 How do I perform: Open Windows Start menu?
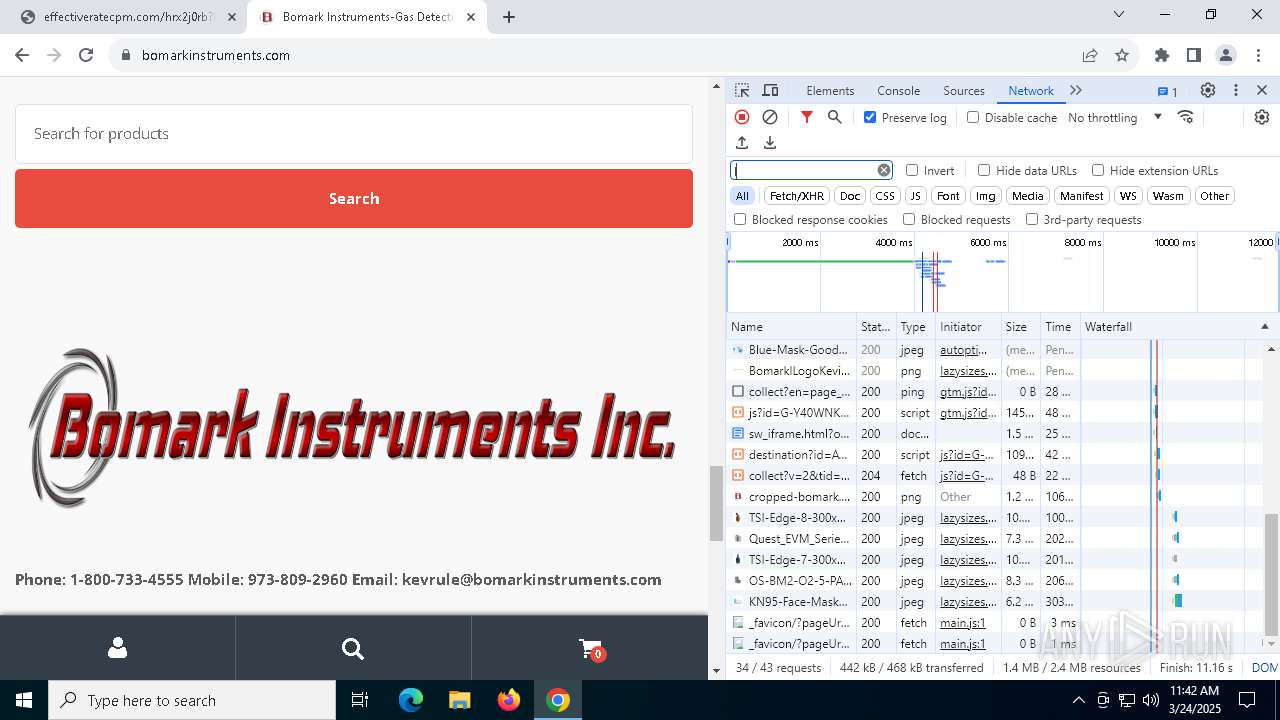coord(24,700)
